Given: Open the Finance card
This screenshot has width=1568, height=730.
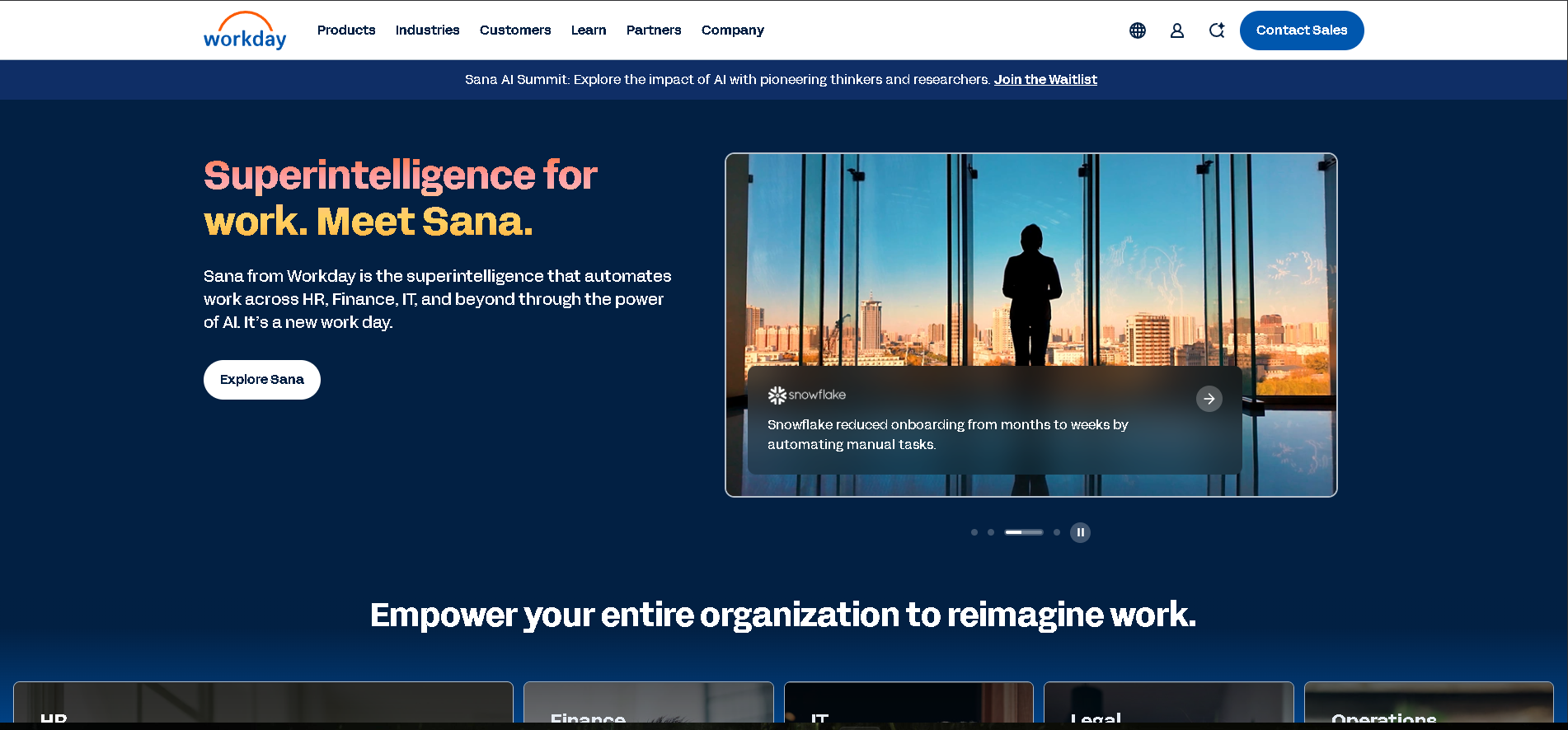Looking at the screenshot, I should pyautogui.click(x=649, y=703).
